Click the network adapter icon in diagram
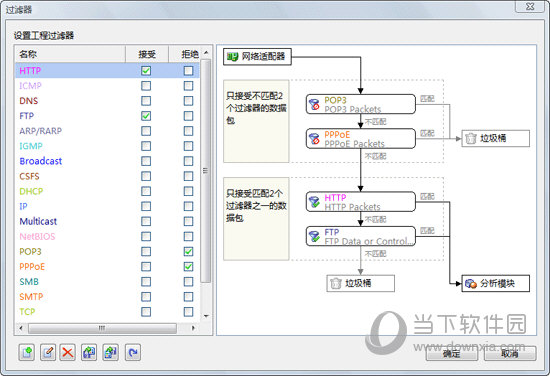Viewport: 550px width, 376px height. (233, 56)
